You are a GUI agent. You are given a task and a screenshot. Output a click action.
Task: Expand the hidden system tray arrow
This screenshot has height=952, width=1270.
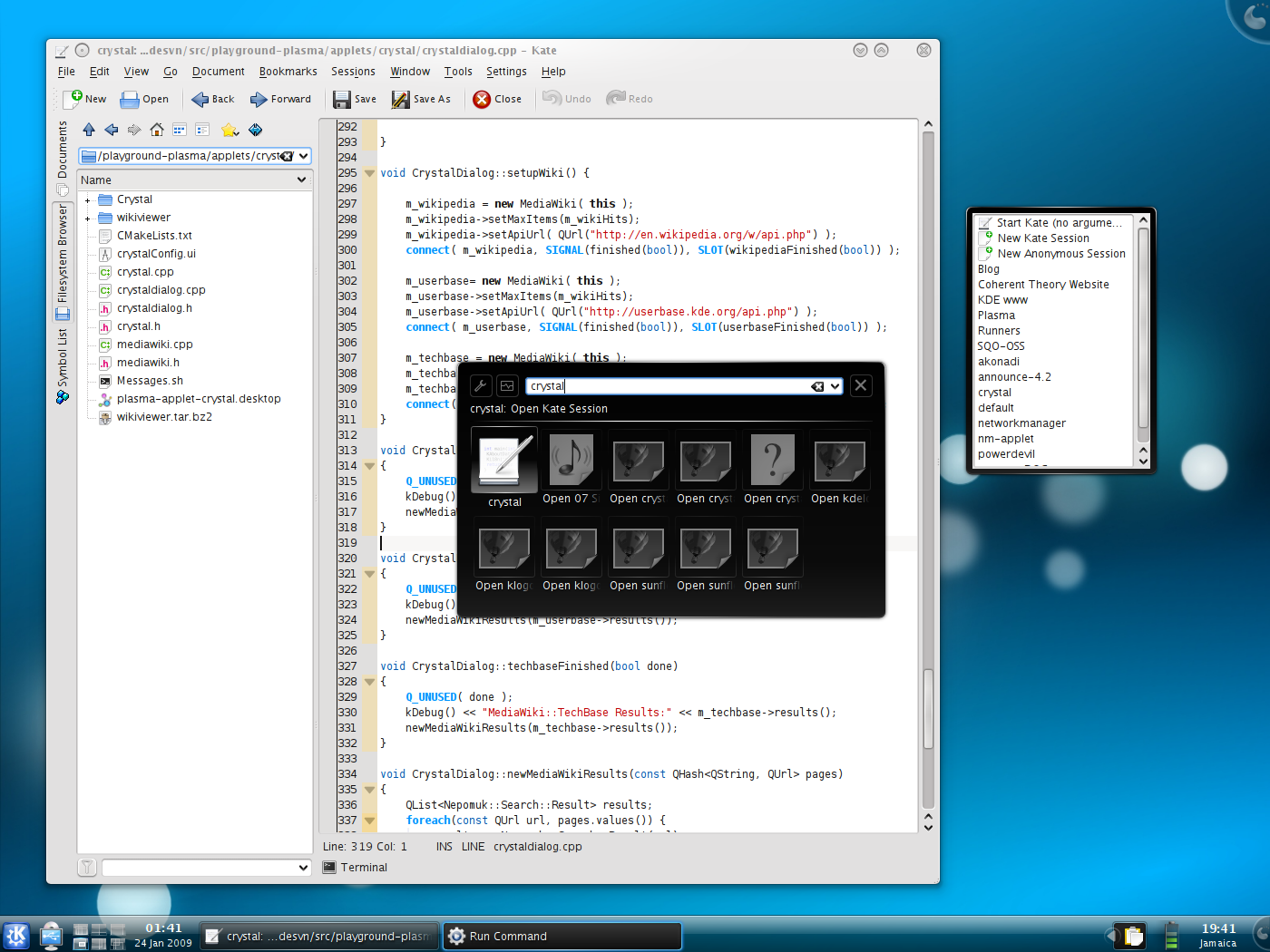(1111, 936)
